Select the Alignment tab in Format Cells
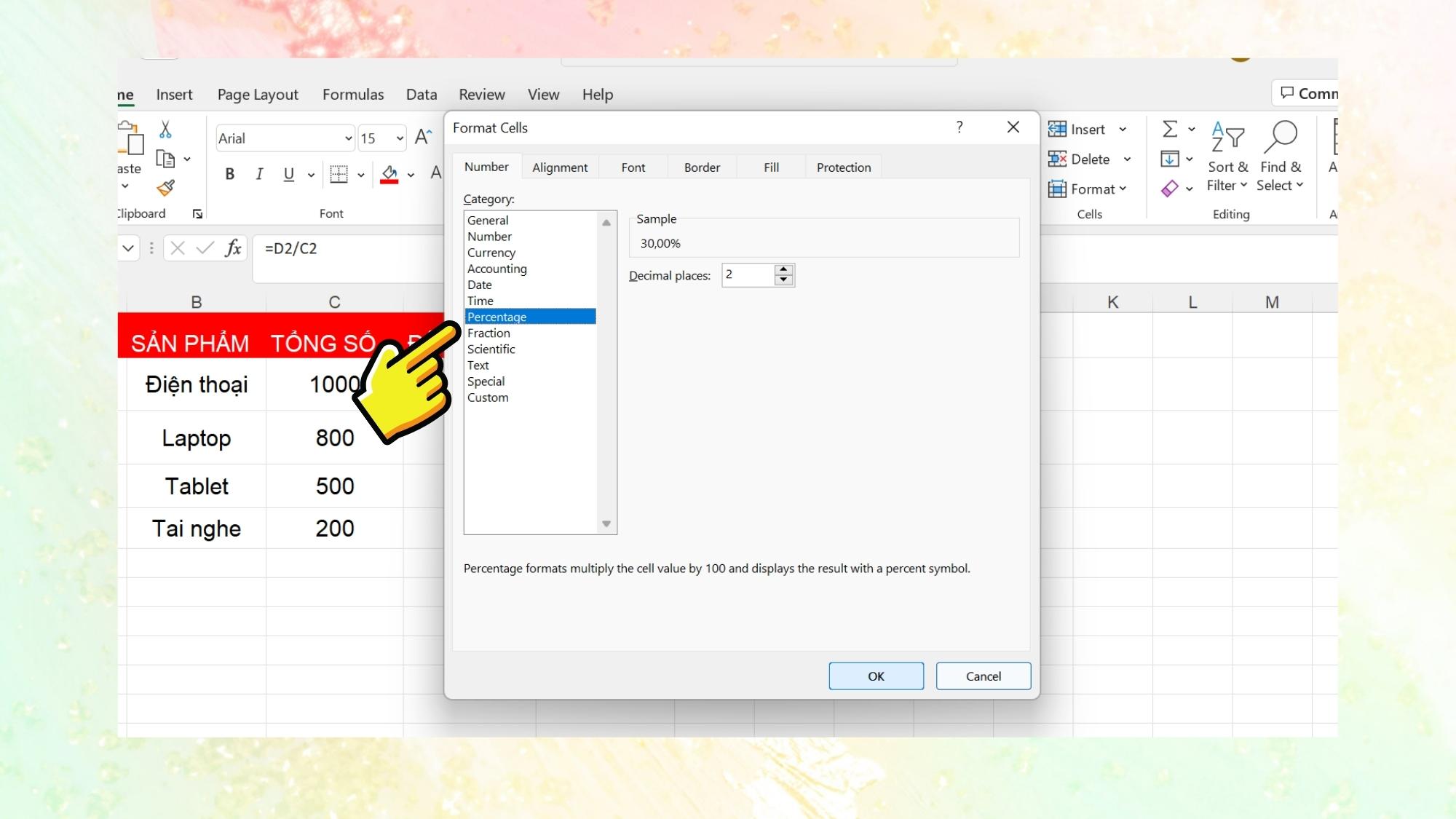The image size is (1456, 819). [x=560, y=166]
